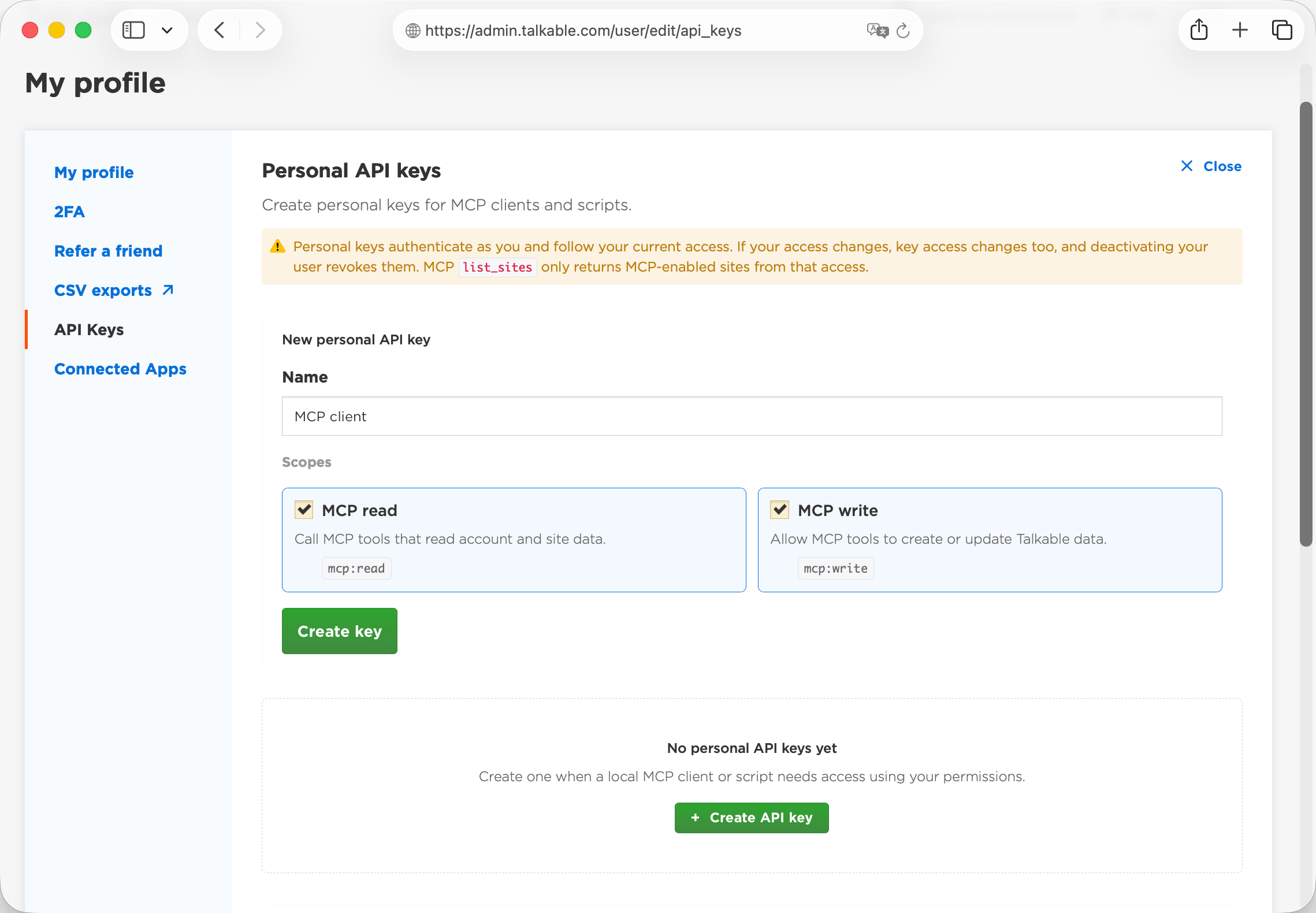This screenshot has width=1316, height=913.
Task: Open the sidebar options dropdown chevron
Action: 167,30
